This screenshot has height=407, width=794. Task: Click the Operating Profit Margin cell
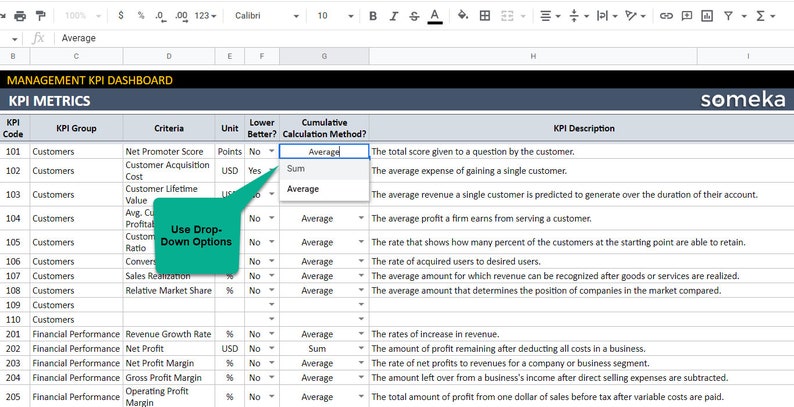[x=169, y=396]
